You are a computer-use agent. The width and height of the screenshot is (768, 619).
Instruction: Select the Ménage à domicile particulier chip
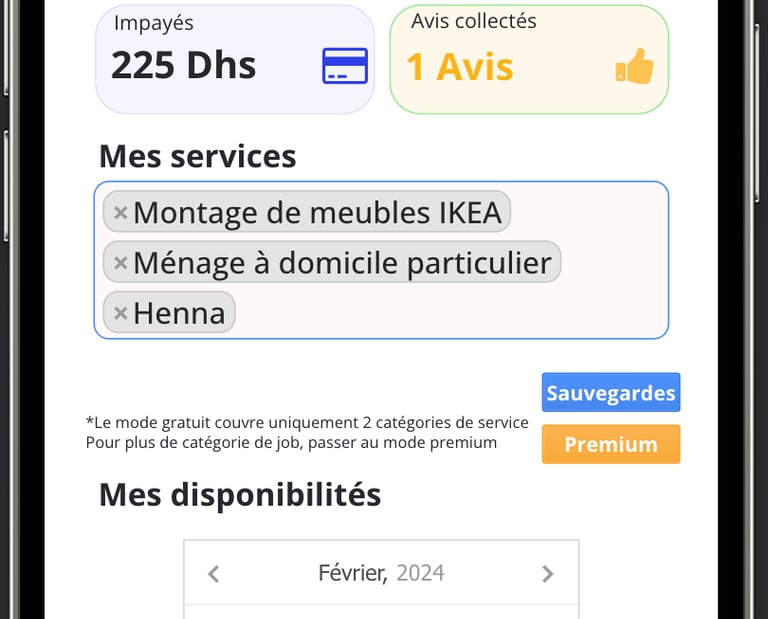pos(332,262)
